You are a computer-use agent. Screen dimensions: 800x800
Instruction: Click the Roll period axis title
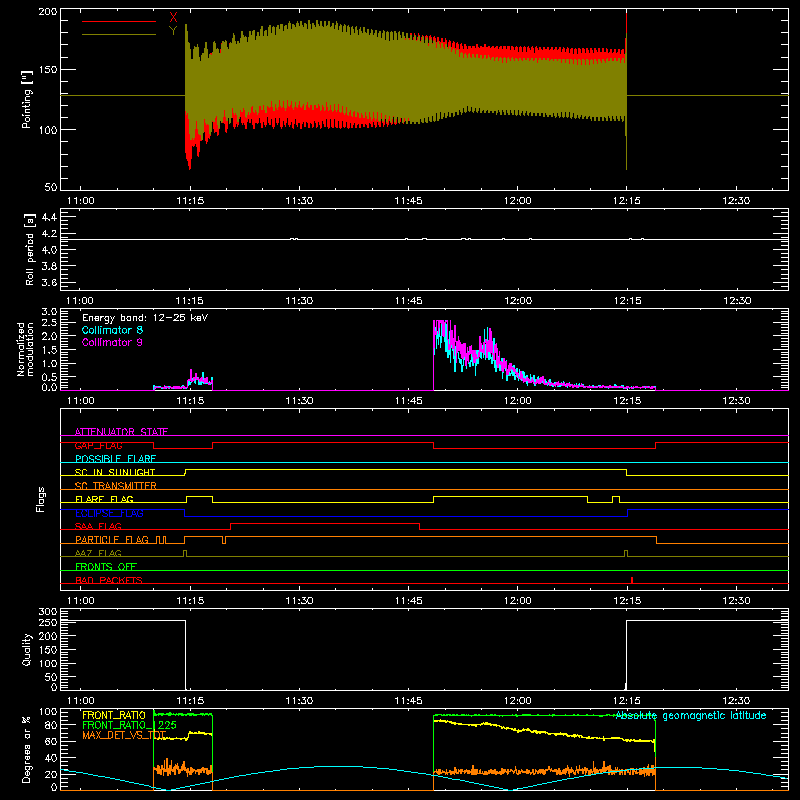tap(30, 250)
